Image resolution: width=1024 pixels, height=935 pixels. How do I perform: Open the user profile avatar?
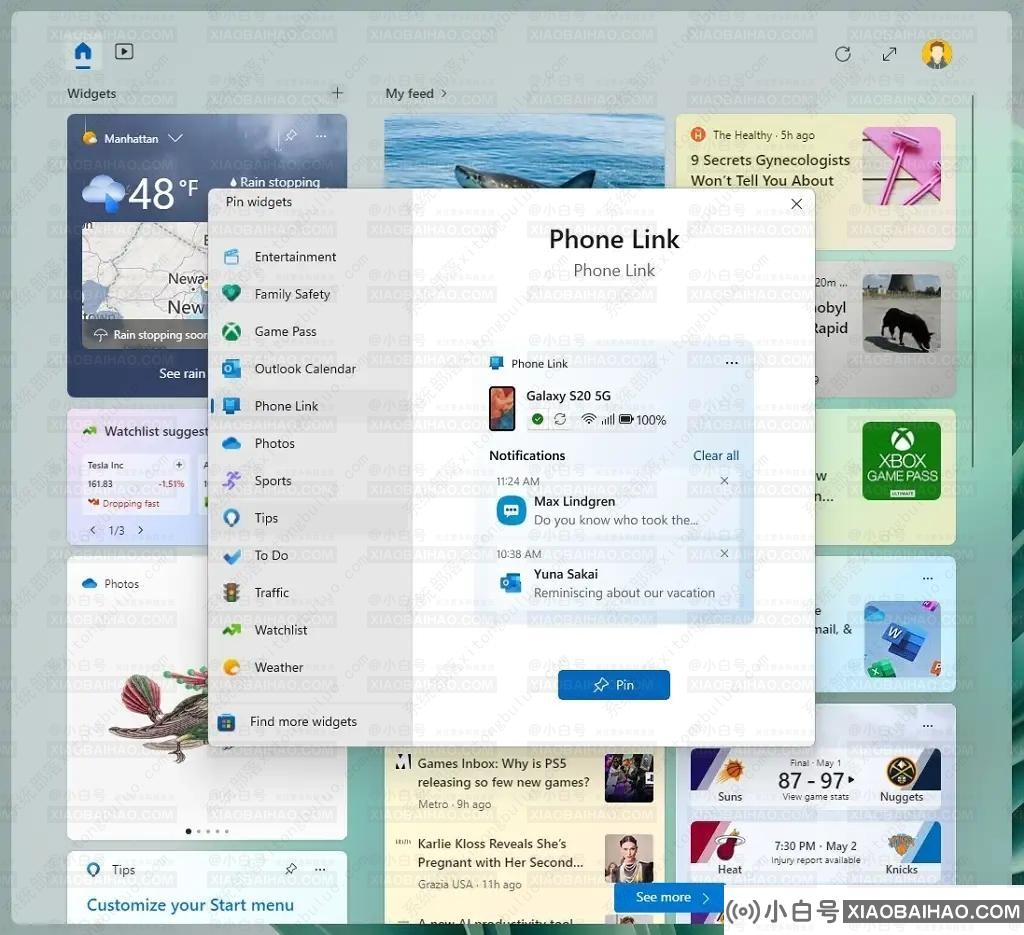936,54
